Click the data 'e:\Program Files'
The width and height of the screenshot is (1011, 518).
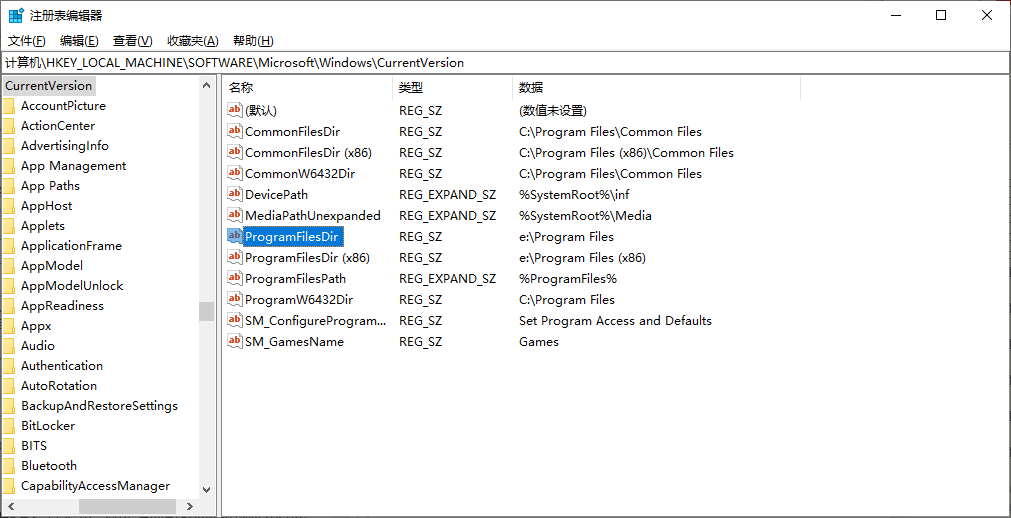pos(566,236)
